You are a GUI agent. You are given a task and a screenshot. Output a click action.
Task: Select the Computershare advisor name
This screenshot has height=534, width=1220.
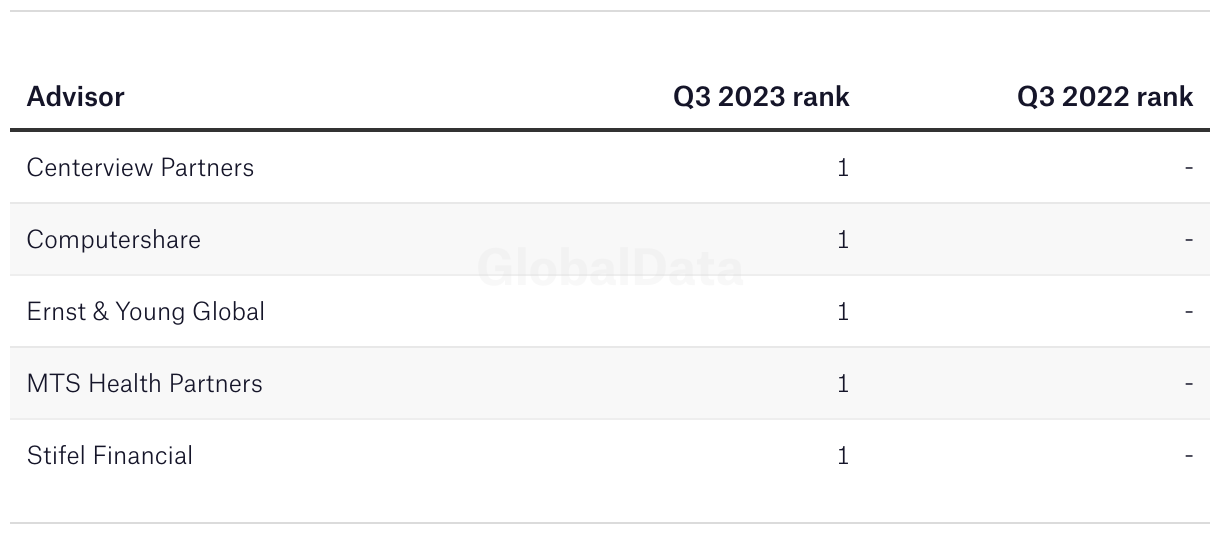113,239
